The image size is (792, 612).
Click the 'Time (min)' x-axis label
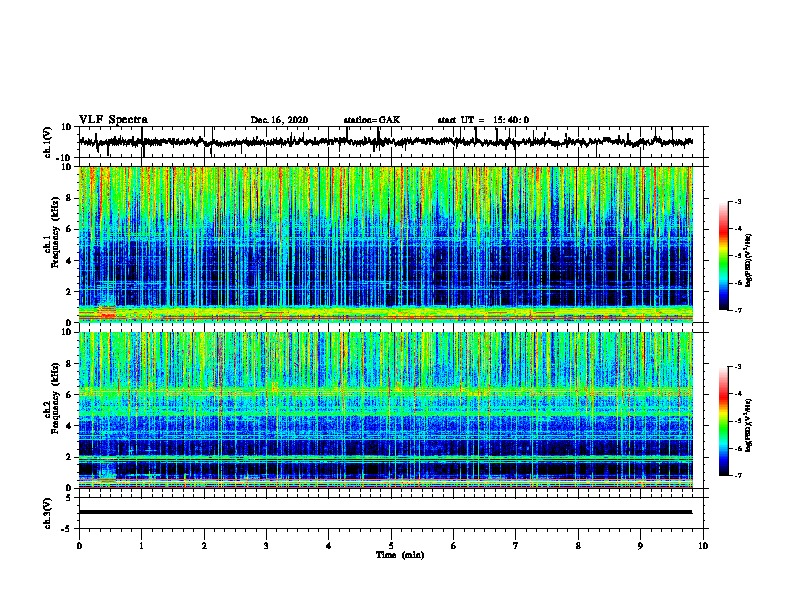click(400, 555)
